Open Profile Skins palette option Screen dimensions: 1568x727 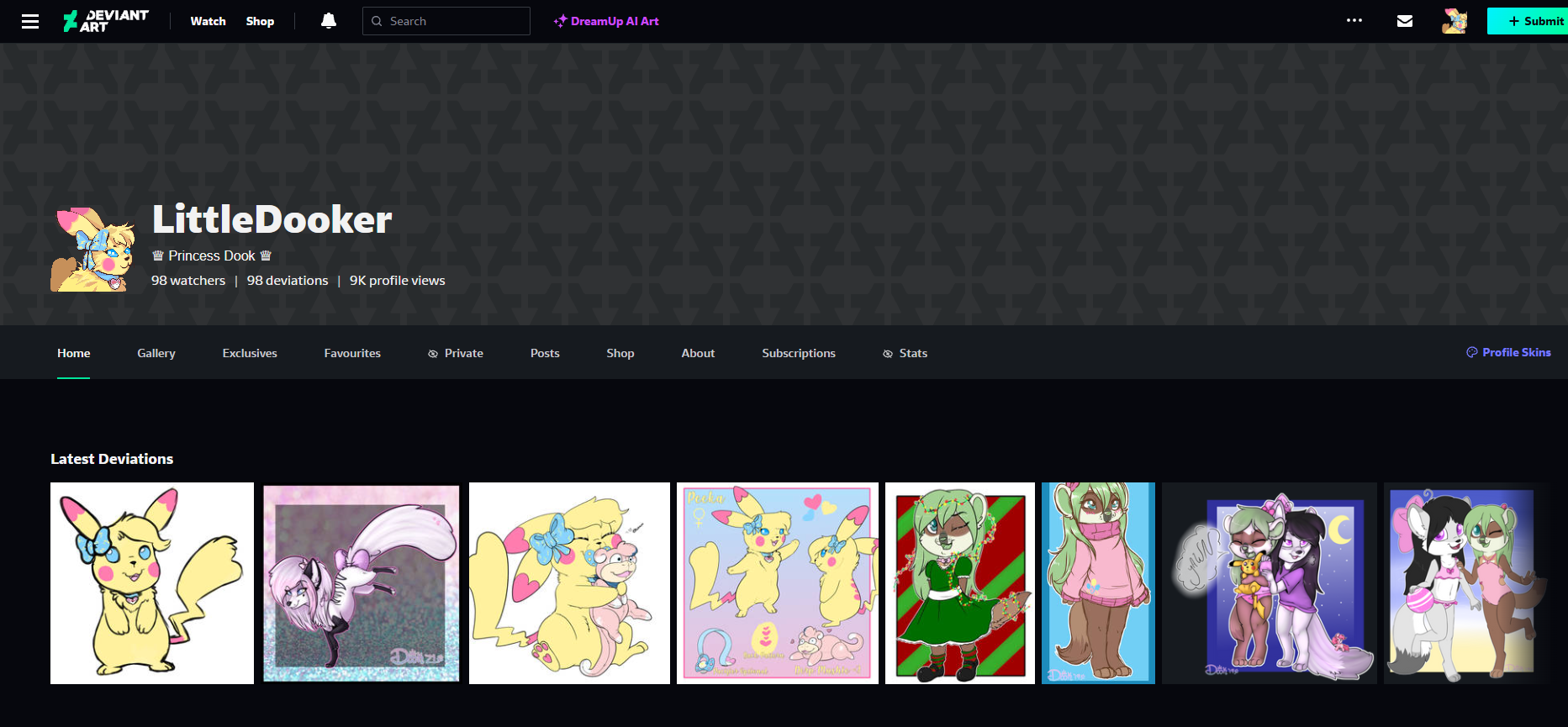(x=1508, y=352)
